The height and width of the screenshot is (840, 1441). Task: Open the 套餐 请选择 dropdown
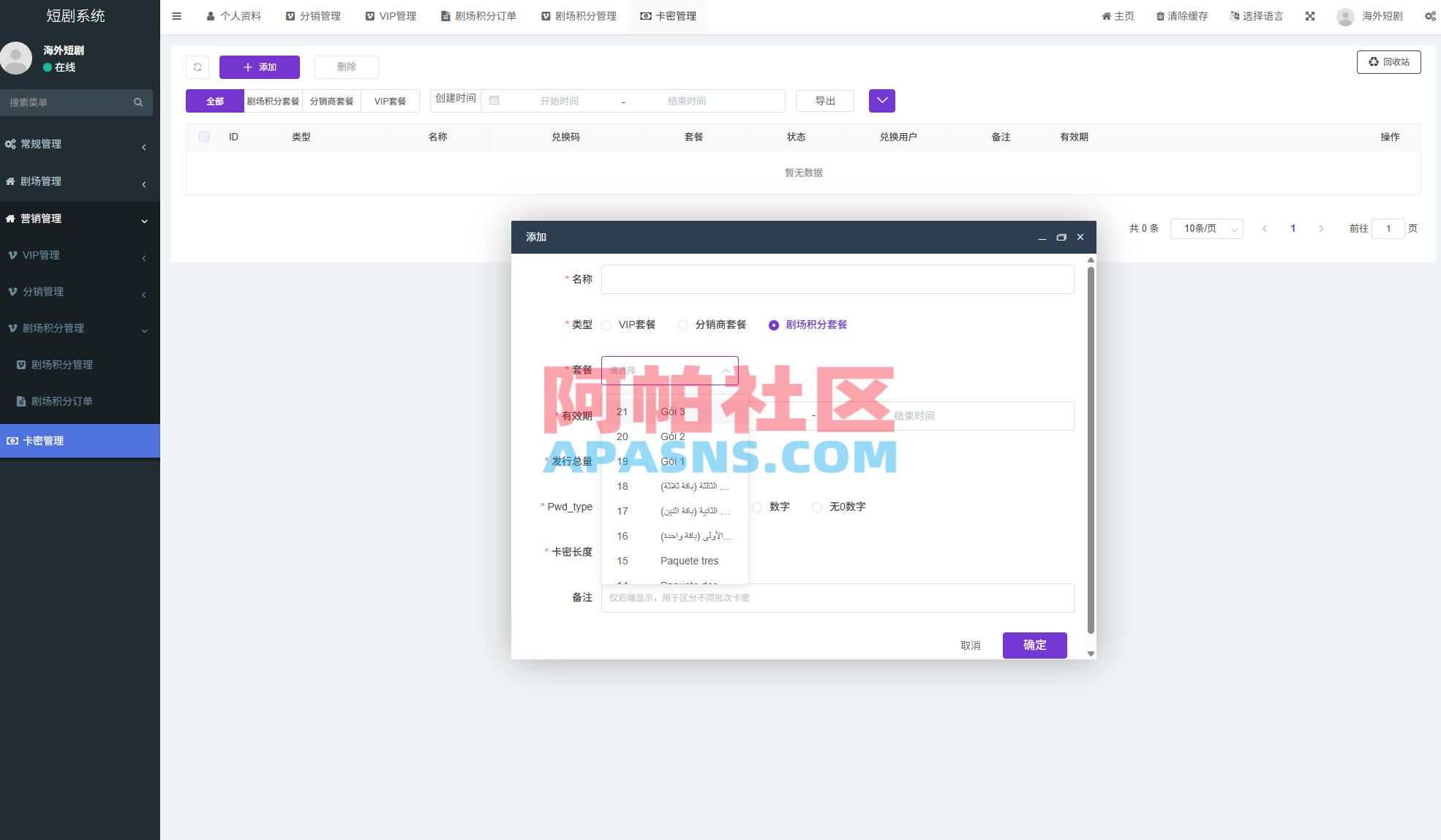pyautogui.click(x=669, y=371)
